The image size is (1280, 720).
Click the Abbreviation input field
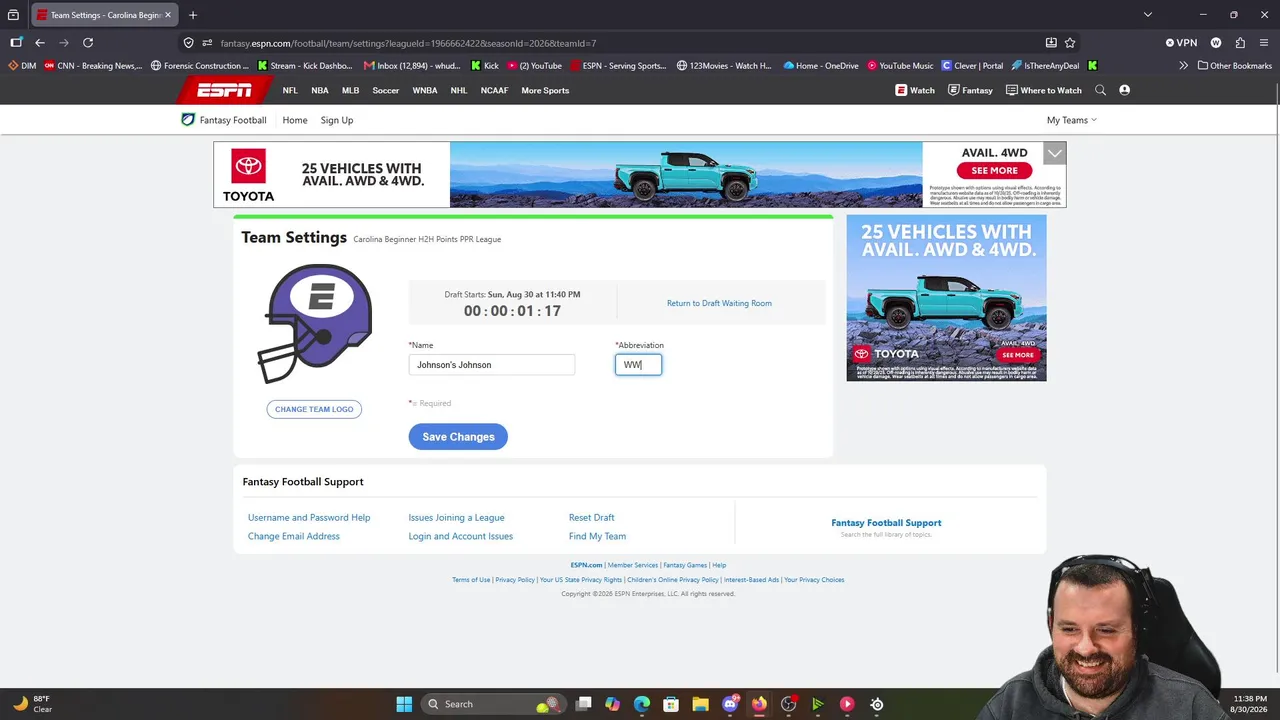tap(638, 365)
